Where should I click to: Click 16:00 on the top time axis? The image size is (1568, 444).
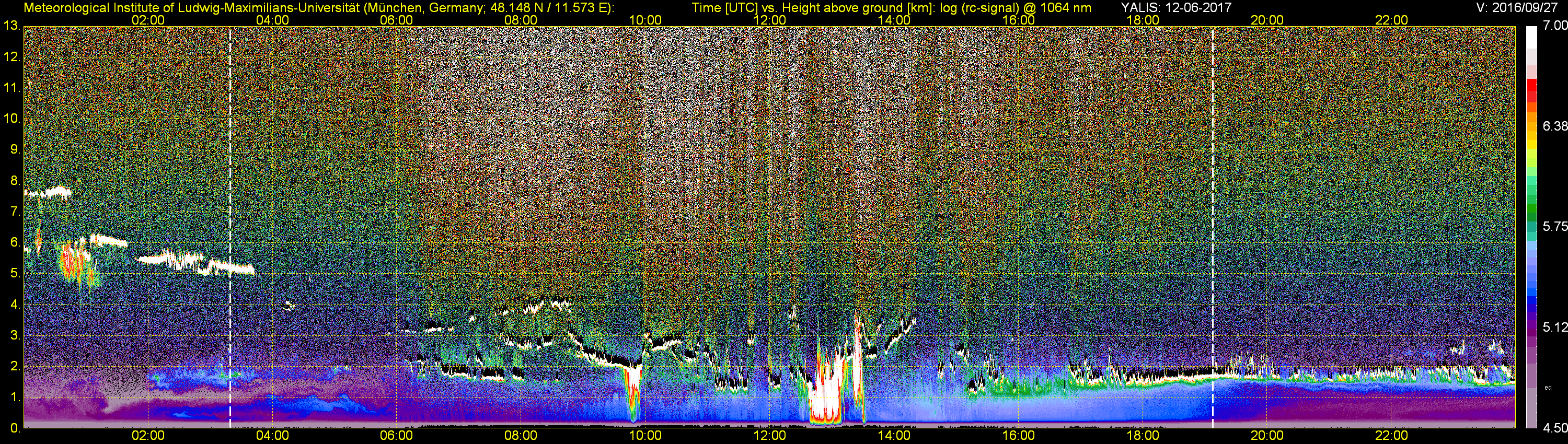[x=1018, y=20]
